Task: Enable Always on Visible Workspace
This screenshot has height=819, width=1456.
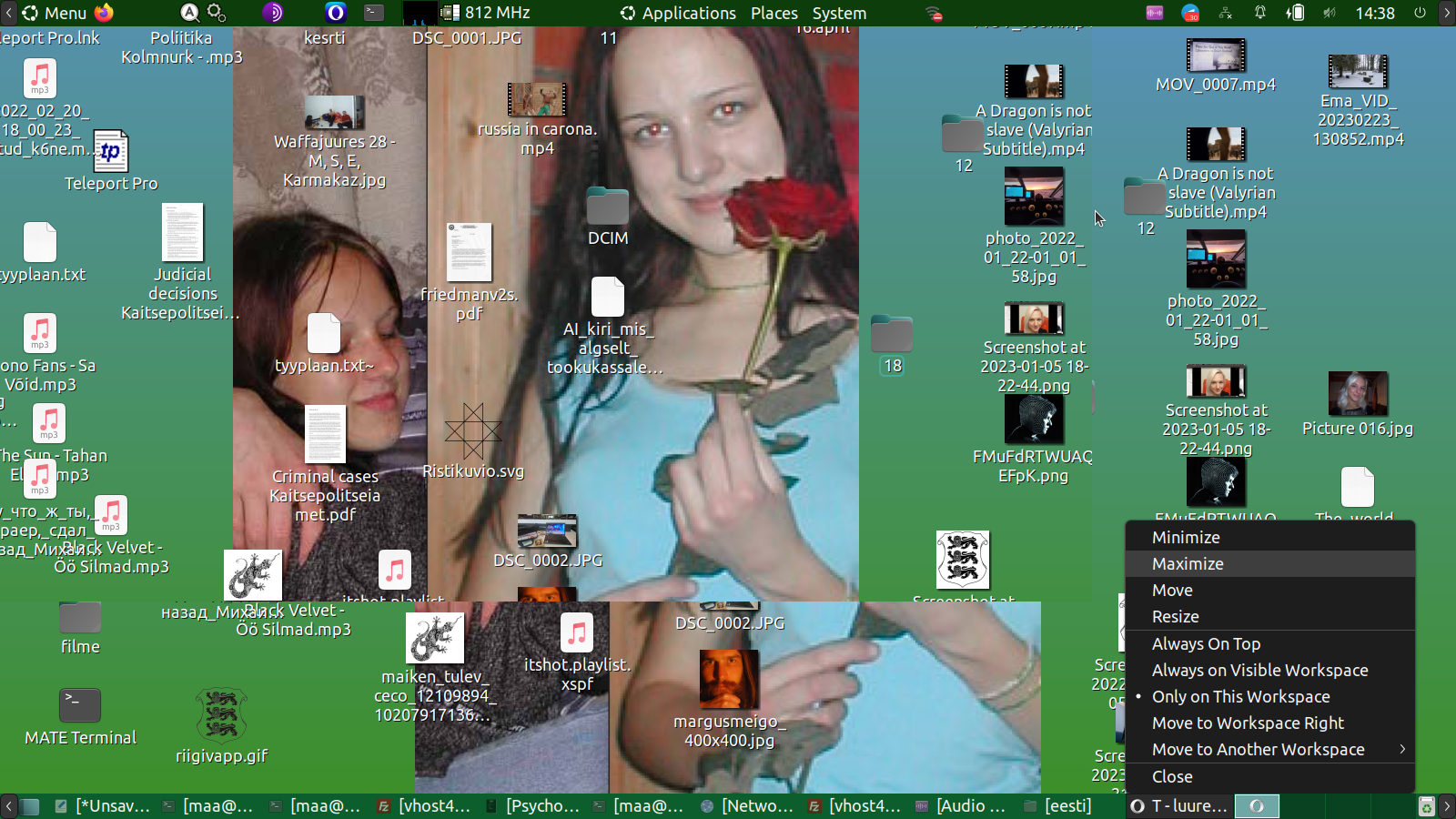Action: pos(1259,671)
